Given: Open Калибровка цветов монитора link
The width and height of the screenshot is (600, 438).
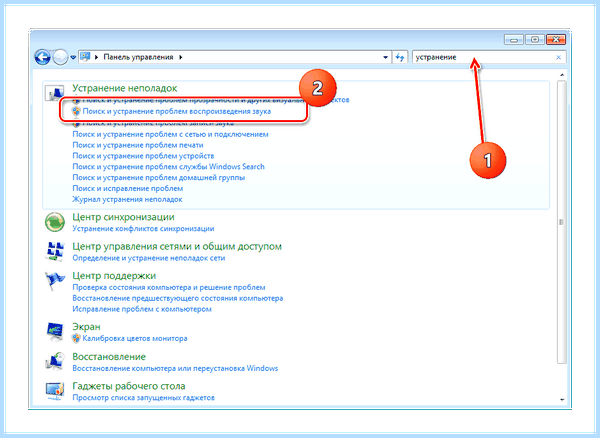Looking at the screenshot, I should tap(135, 339).
